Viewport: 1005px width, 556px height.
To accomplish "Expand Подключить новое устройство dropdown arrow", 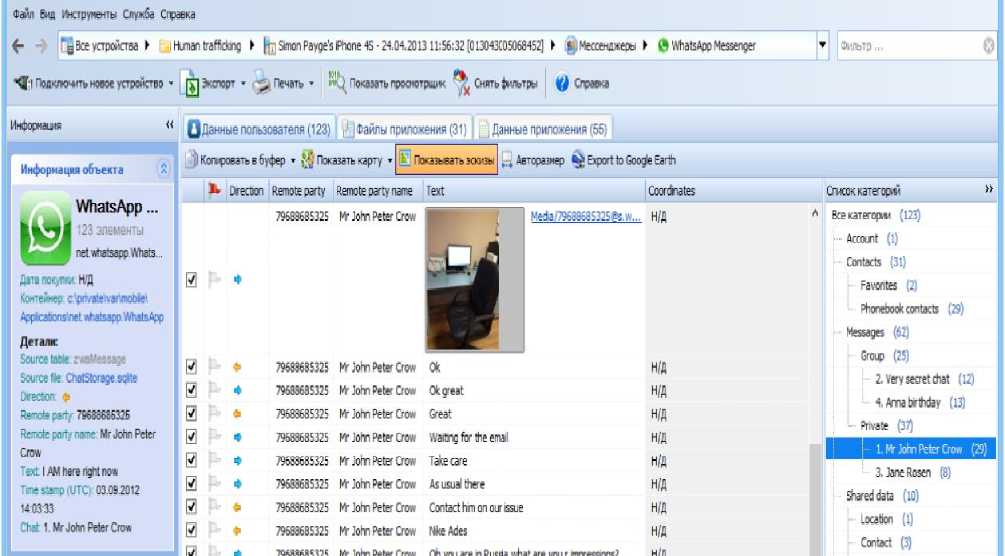I will click(171, 83).
